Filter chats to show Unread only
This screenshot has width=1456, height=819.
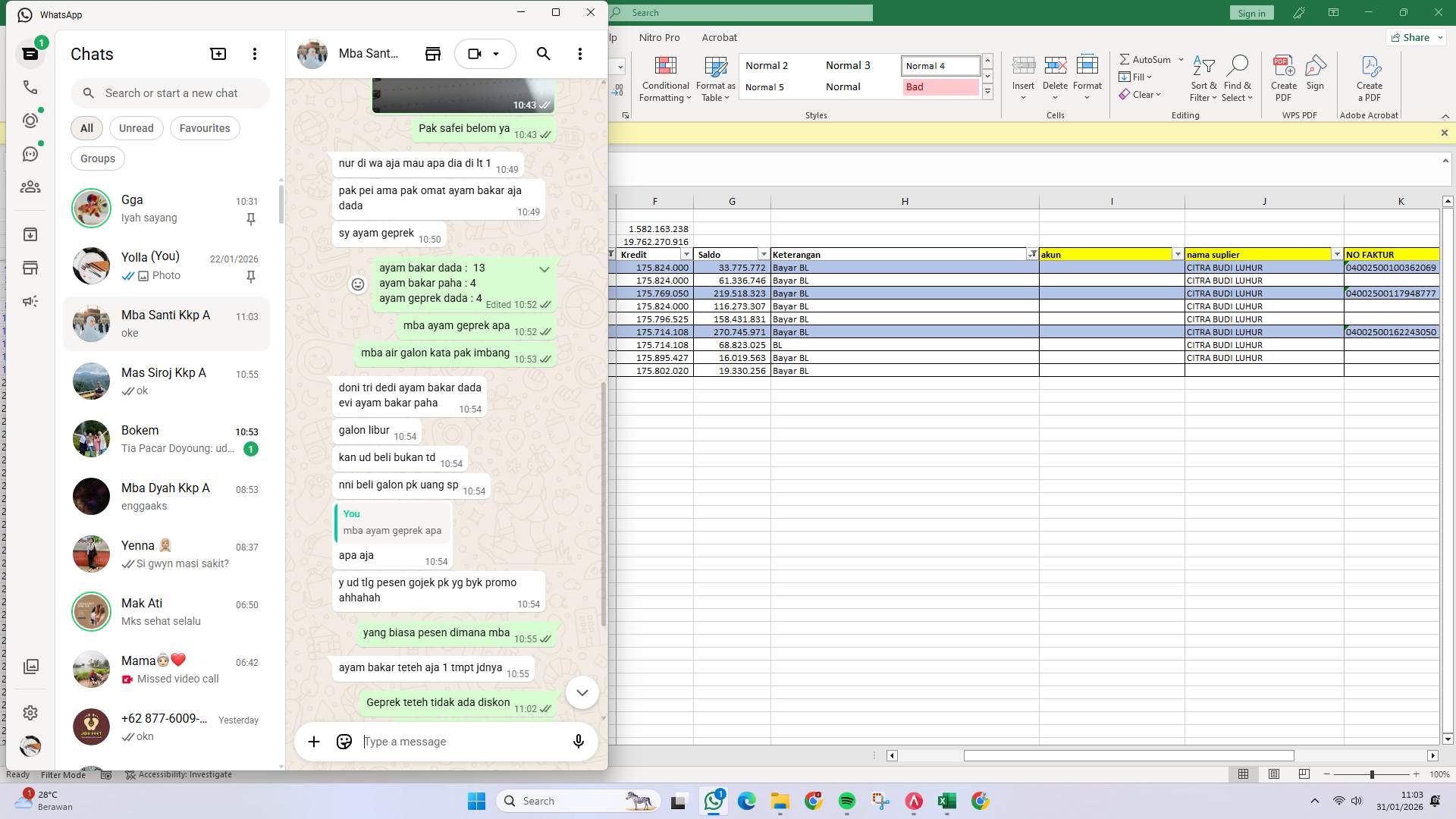(x=136, y=128)
